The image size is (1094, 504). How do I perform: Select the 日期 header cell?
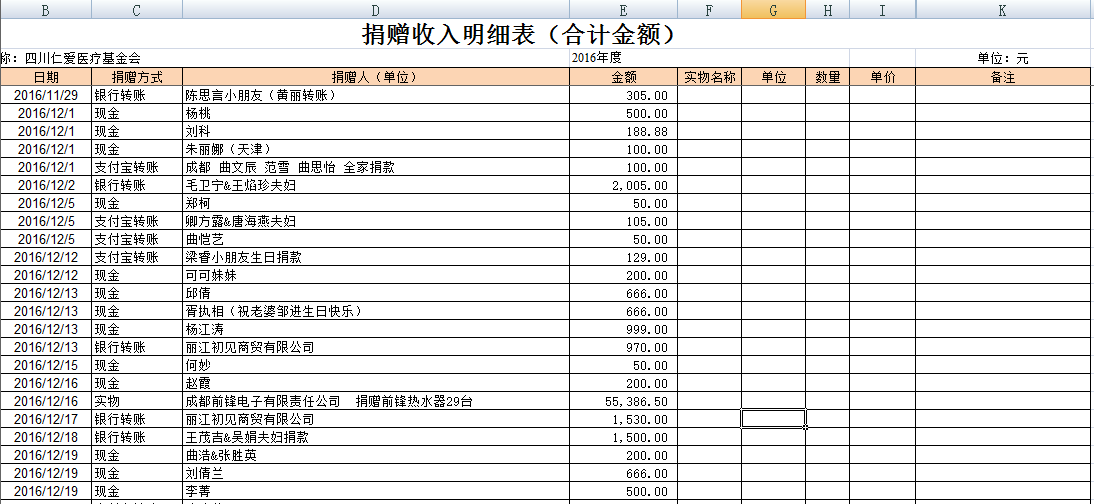(45, 77)
